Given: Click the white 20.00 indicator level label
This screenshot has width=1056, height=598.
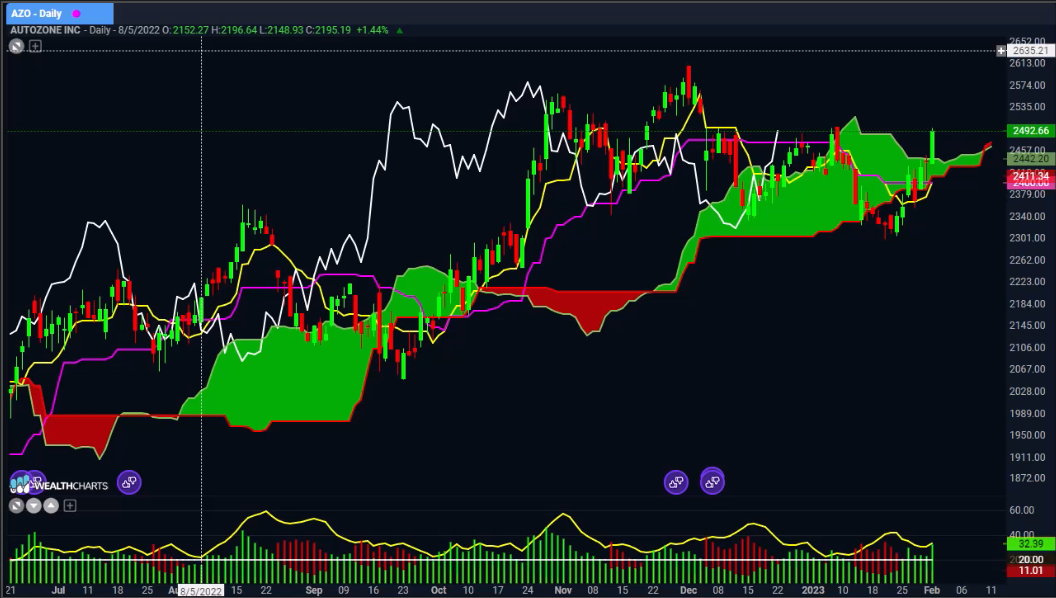Looking at the screenshot, I should coord(1030,560).
